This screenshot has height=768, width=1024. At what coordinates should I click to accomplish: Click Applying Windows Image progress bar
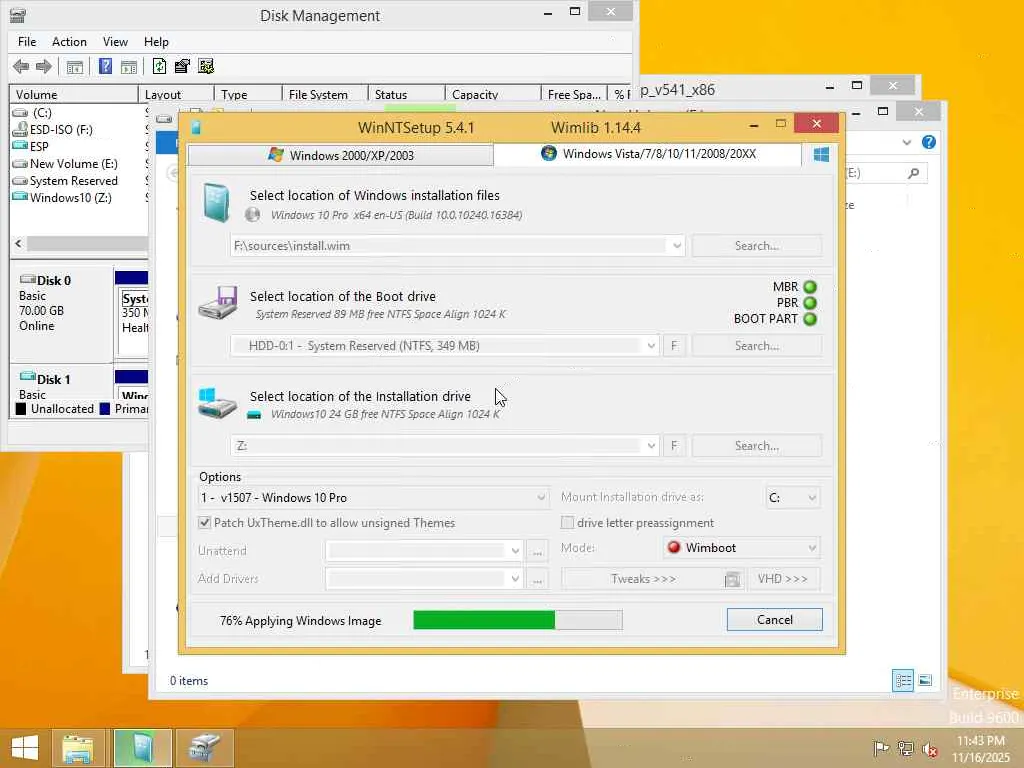click(518, 620)
